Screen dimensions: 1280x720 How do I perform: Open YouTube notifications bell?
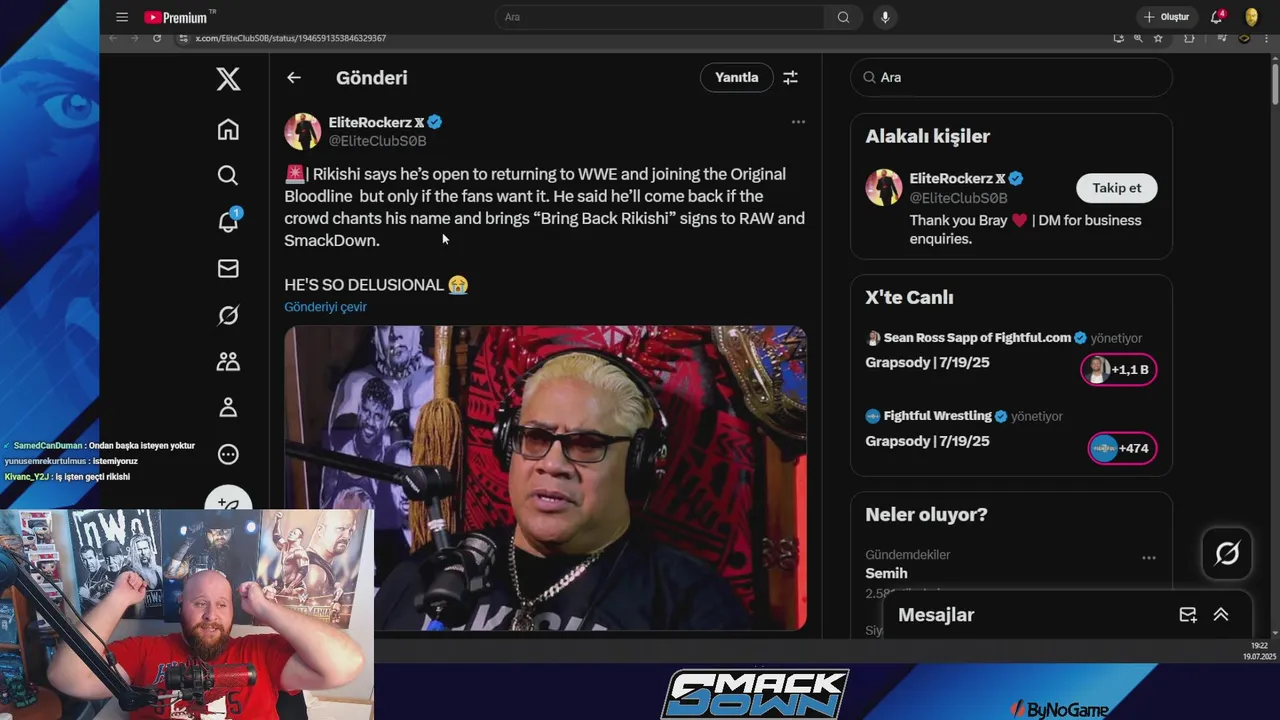[x=1217, y=17]
